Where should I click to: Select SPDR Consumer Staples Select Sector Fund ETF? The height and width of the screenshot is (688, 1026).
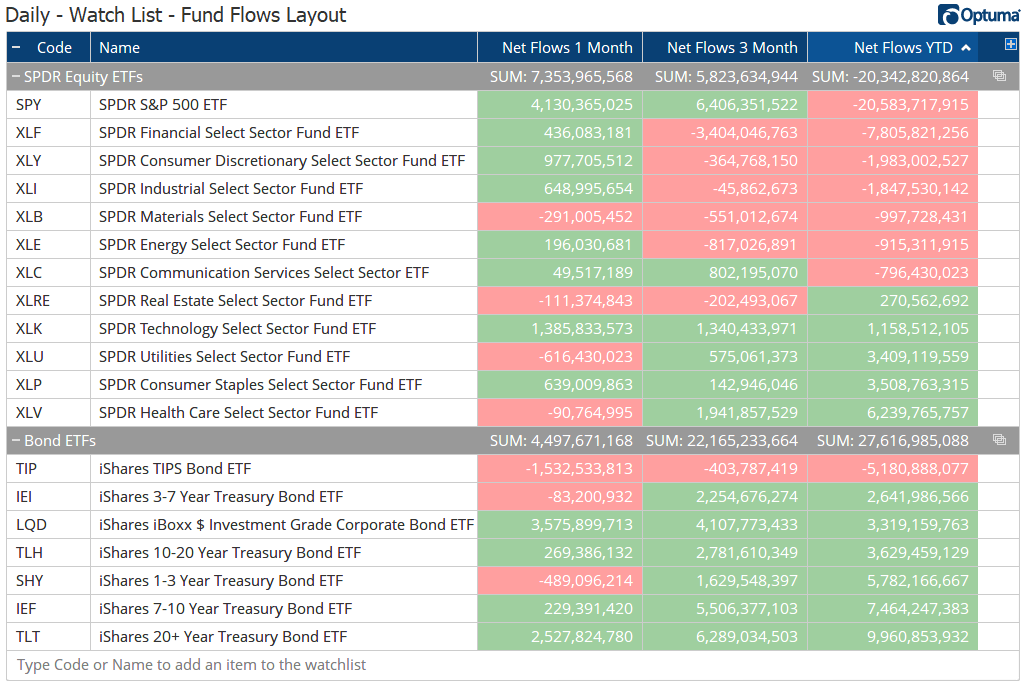(x=260, y=385)
